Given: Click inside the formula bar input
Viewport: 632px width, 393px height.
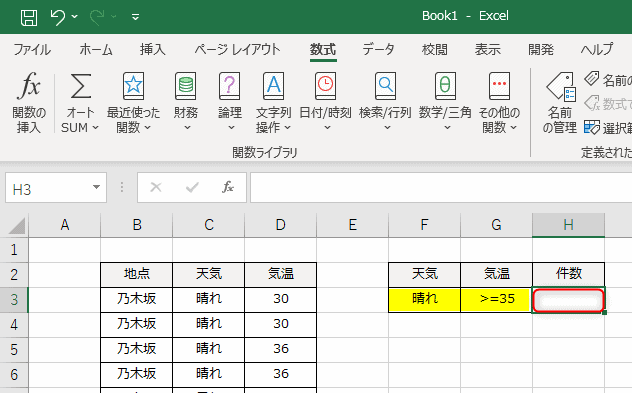Looking at the screenshot, I should coord(441,187).
